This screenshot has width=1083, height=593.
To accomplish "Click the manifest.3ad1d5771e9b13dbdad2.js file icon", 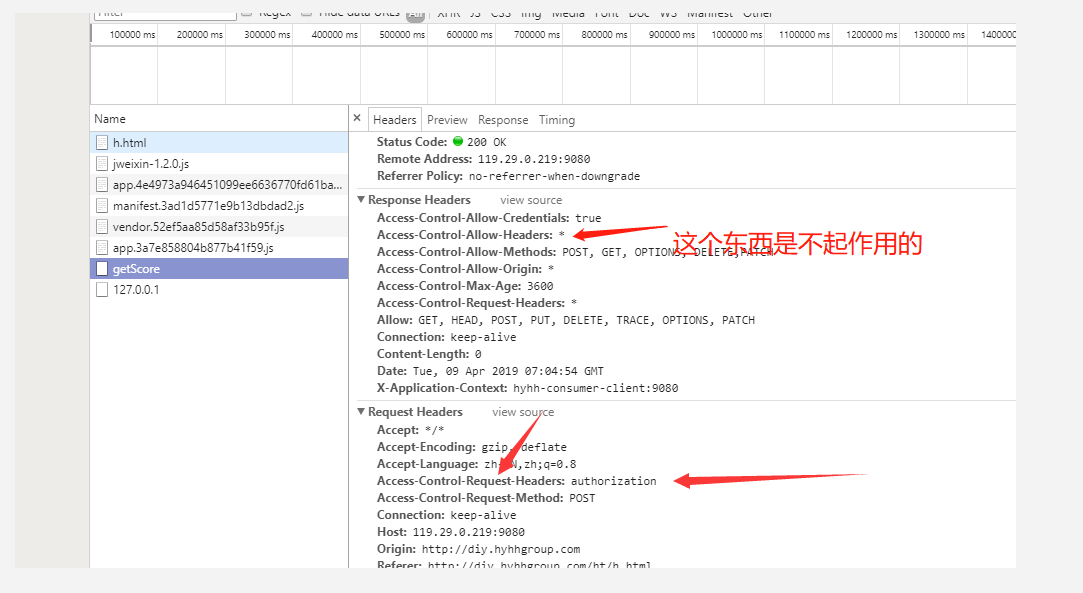I will pyautogui.click(x=102, y=206).
